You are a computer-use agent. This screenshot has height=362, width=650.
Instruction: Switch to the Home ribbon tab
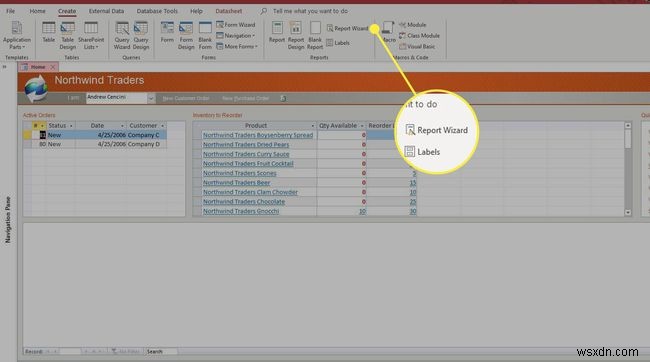[x=37, y=11]
